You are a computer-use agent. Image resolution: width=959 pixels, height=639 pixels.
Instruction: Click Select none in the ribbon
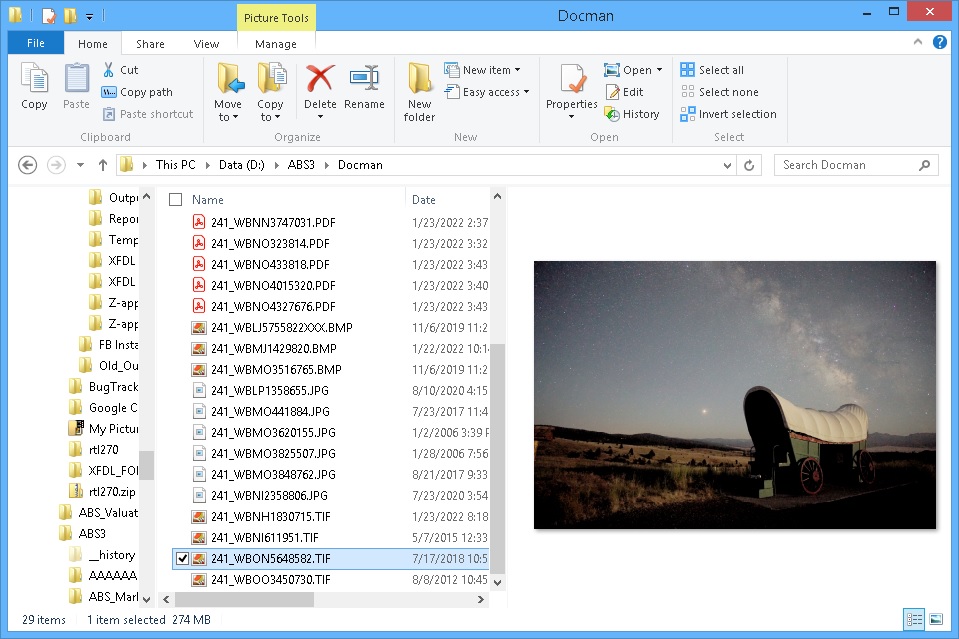coord(720,92)
